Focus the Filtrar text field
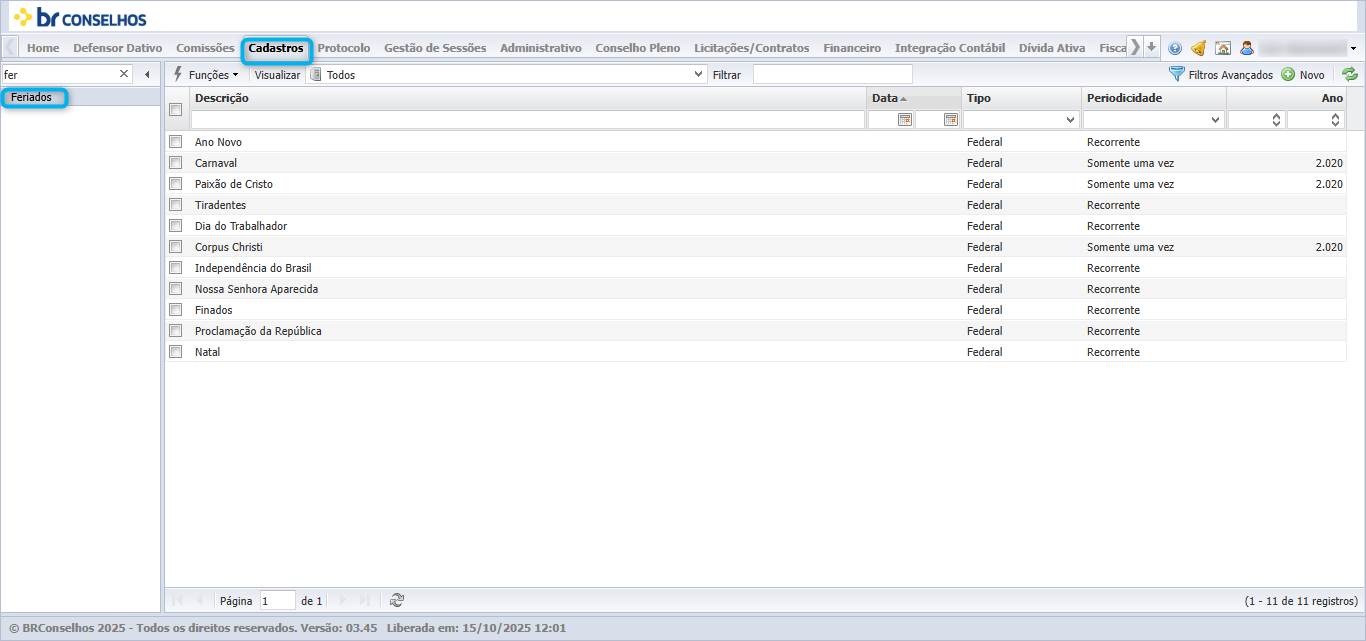The height and width of the screenshot is (641, 1366). pyautogui.click(x=832, y=74)
